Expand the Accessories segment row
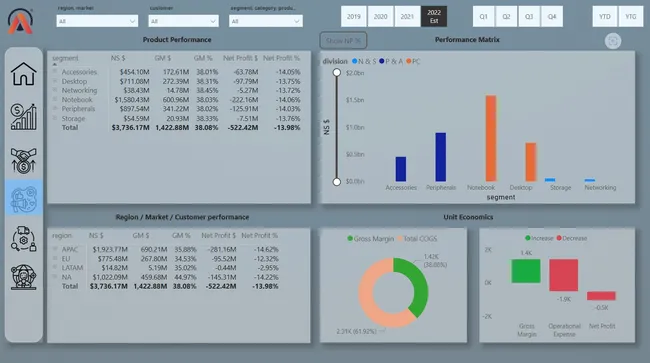 click(55, 72)
